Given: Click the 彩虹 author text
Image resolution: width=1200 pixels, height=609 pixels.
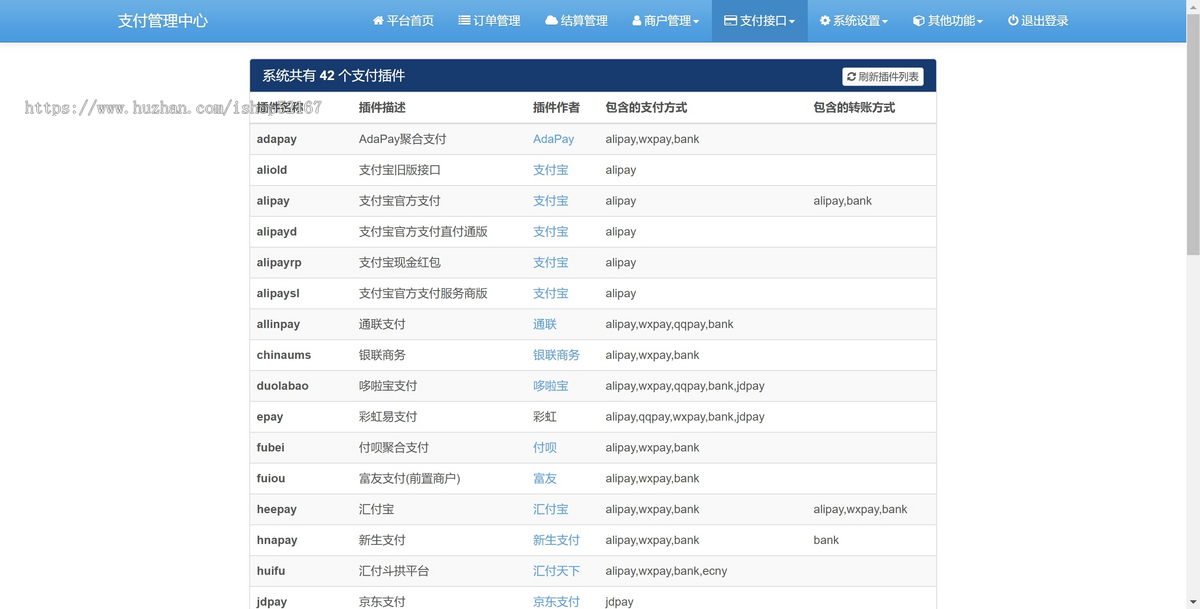Looking at the screenshot, I should coord(545,417).
